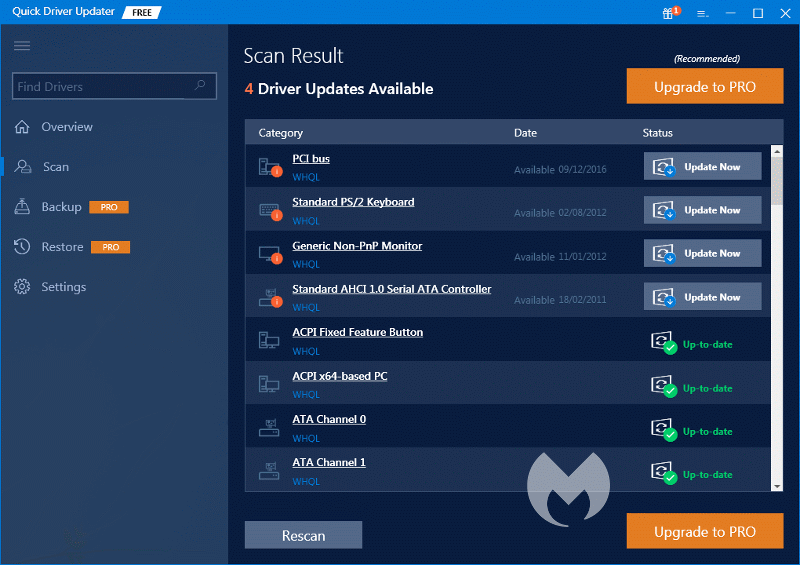Click the FREE badge in title bar
The height and width of the screenshot is (565, 800).
tap(142, 12)
